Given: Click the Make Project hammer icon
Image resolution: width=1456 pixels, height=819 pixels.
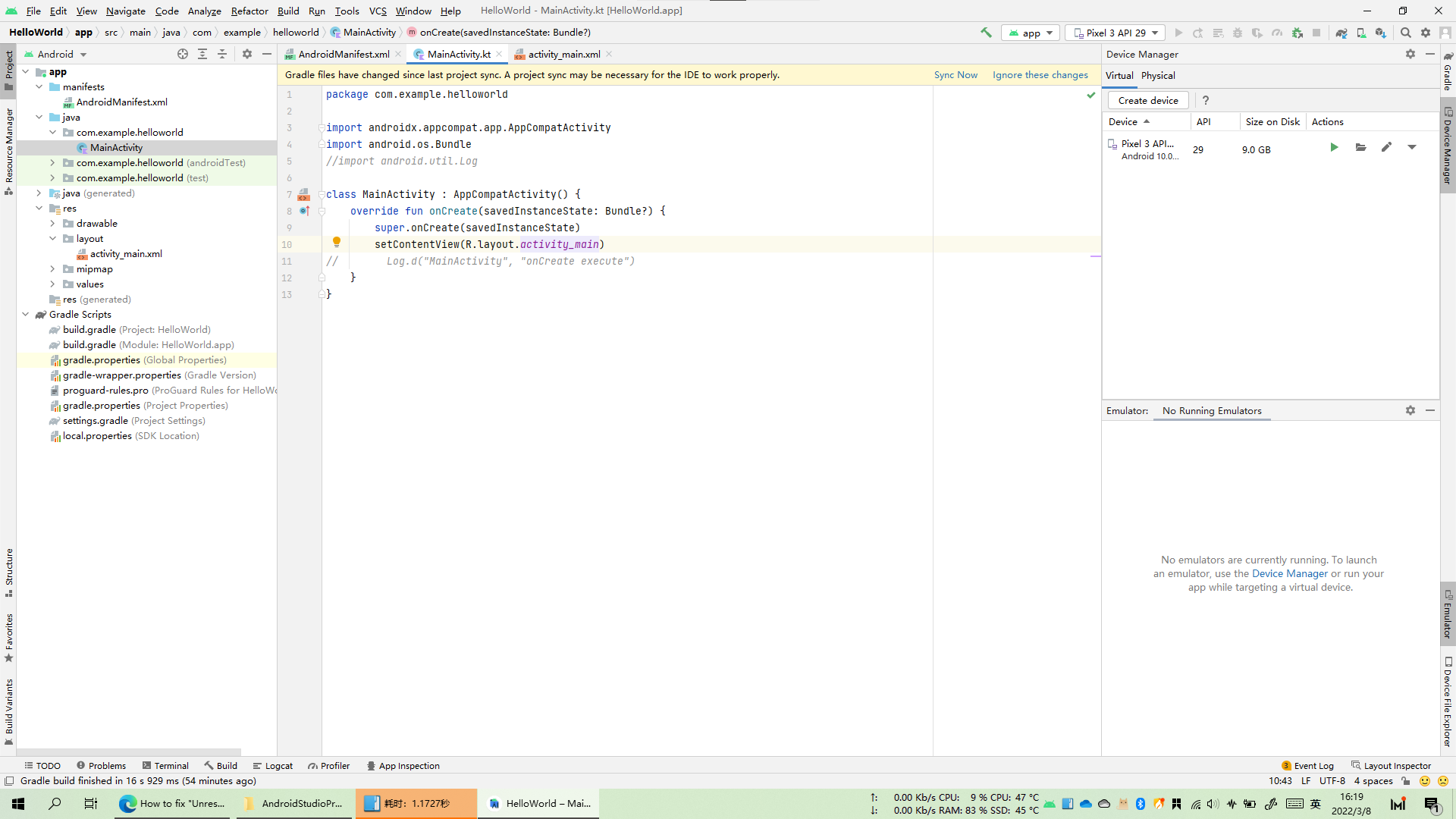Looking at the screenshot, I should click(x=986, y=33).
